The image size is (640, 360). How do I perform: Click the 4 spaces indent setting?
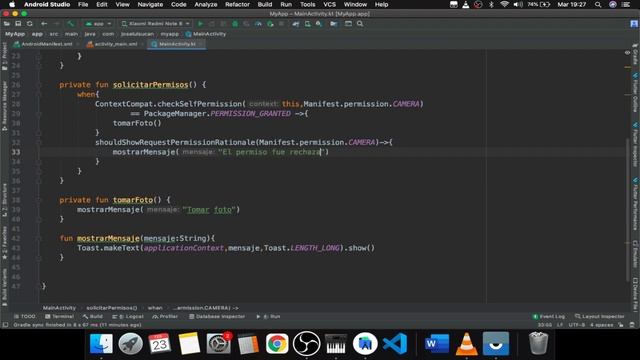pos(602,325)
